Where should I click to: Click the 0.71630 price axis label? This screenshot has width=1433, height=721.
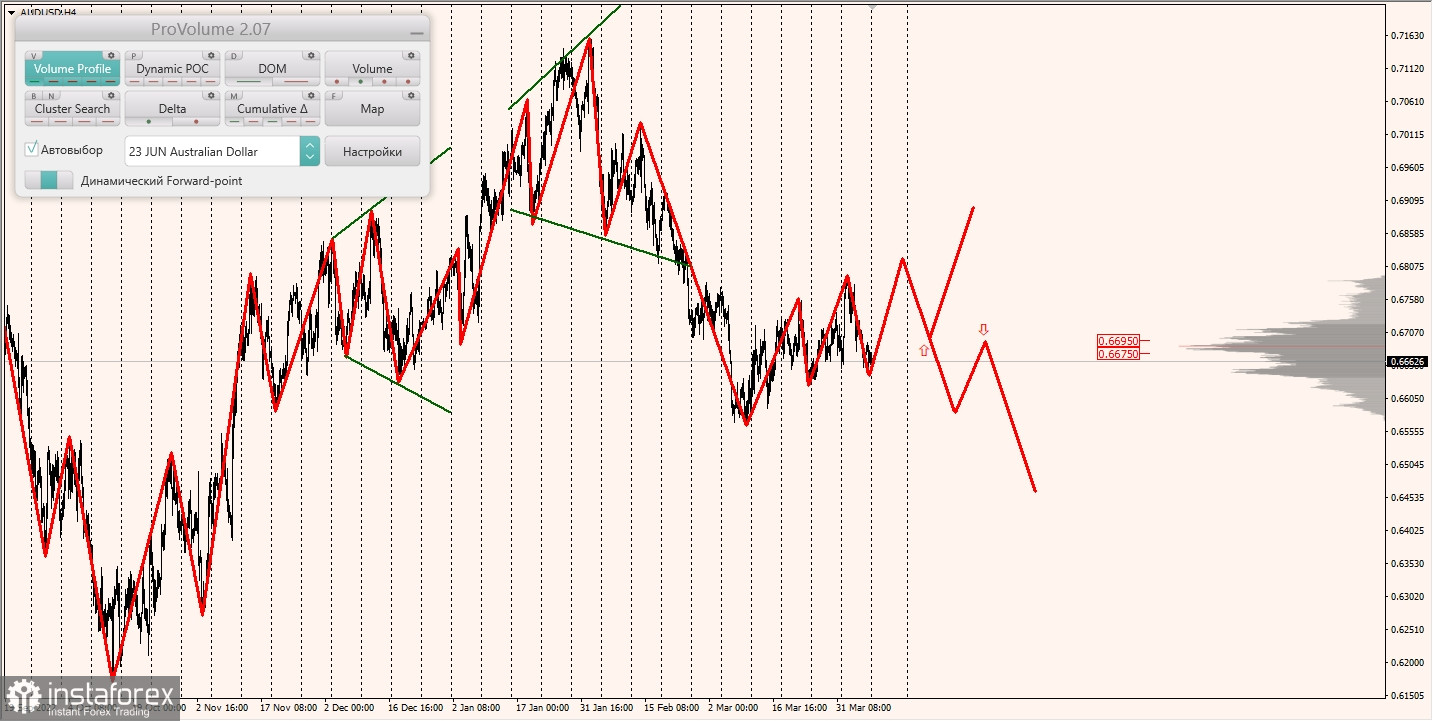(1407, 36)
